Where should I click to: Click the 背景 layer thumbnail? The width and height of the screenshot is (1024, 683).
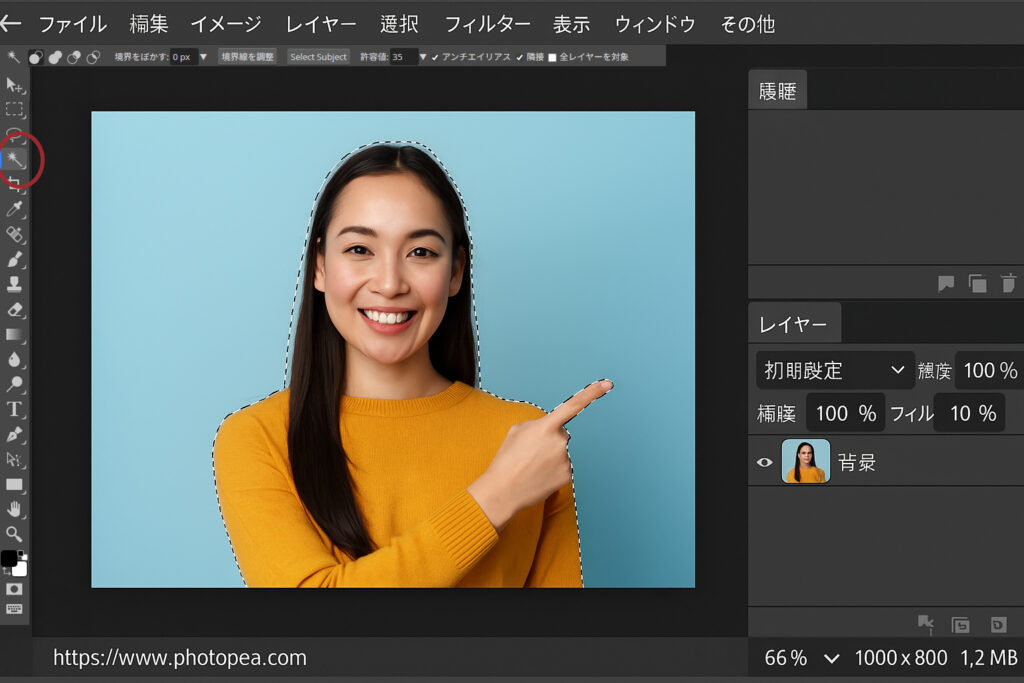805,461
